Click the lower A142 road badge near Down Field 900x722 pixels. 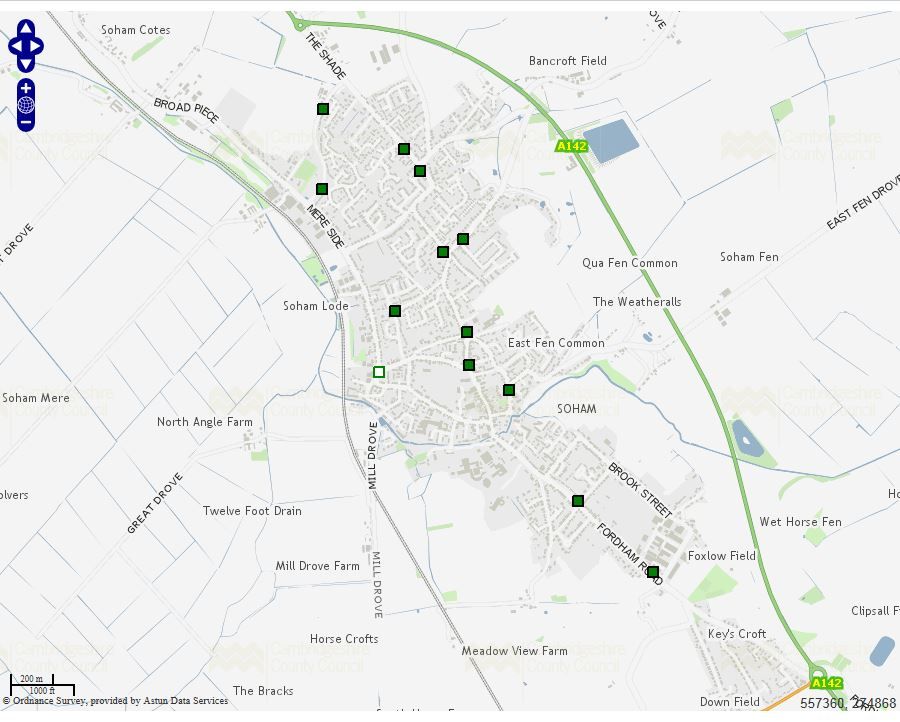(827, 683)
